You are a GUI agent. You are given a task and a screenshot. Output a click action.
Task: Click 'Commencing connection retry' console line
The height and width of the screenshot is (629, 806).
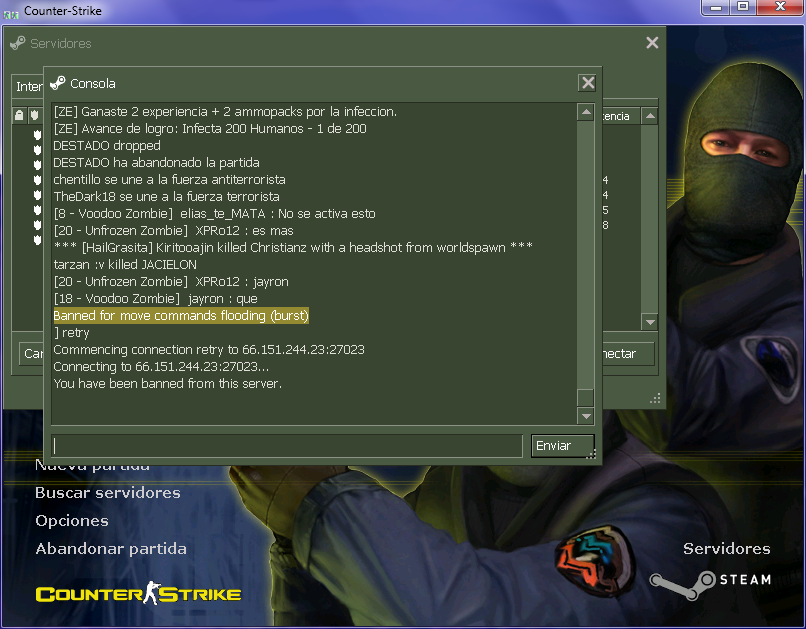tap(209, 349)
